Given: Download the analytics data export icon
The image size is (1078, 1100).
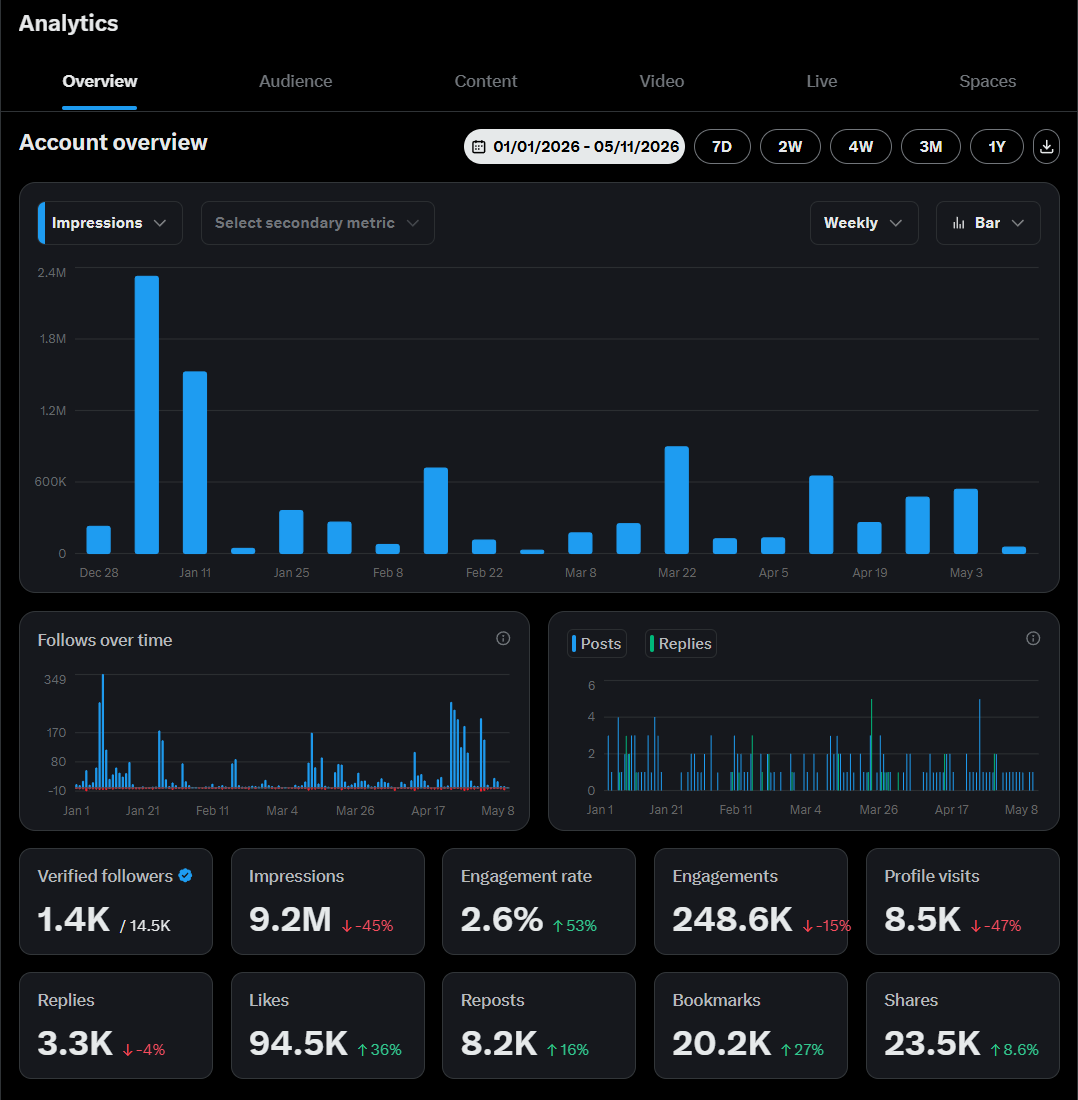Looking at the screenshot, I should 1046,147.
